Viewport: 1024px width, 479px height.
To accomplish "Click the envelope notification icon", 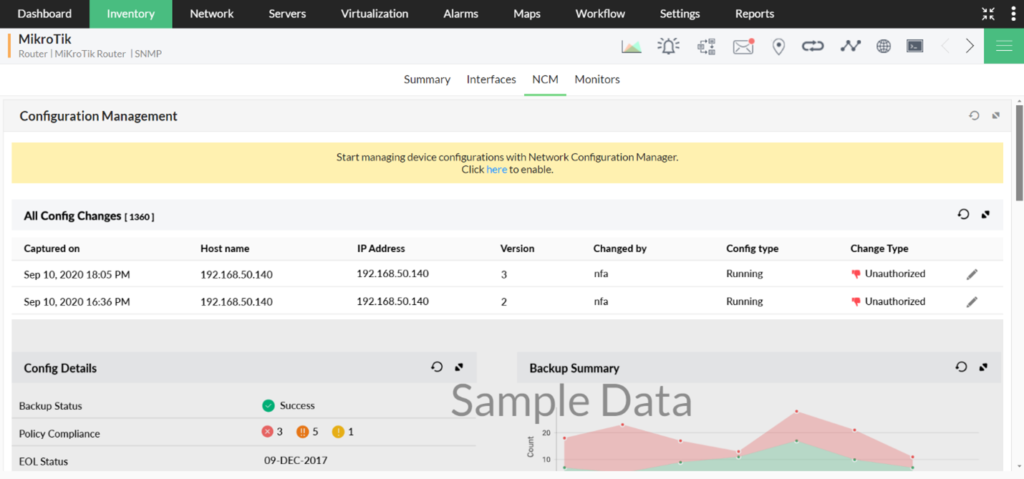I will tap(743, 46).
